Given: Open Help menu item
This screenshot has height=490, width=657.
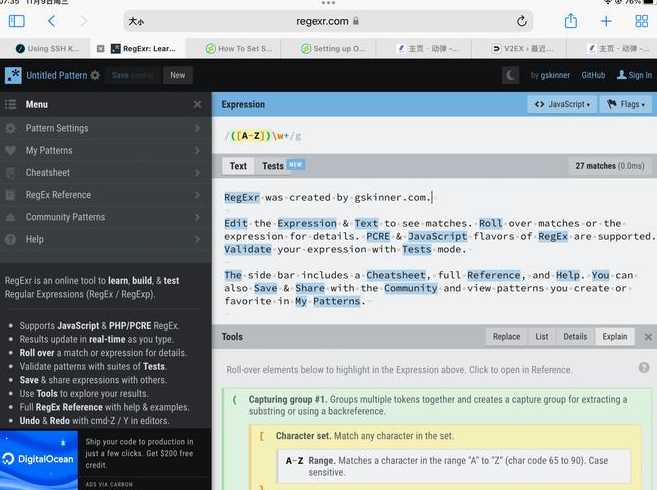Looking at the screenshot, I should pos(106,239).
